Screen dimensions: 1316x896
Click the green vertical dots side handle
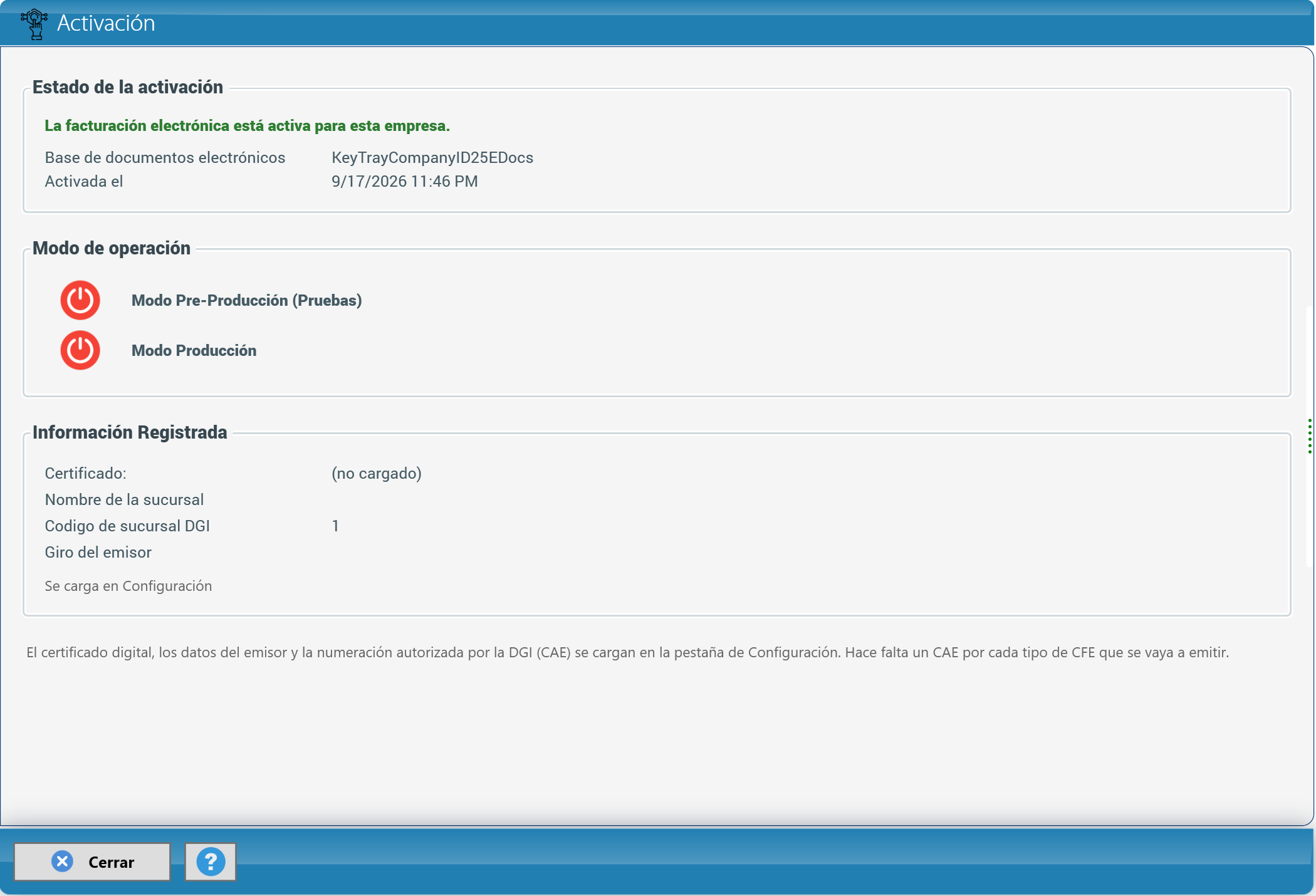tap(1310, 436)
